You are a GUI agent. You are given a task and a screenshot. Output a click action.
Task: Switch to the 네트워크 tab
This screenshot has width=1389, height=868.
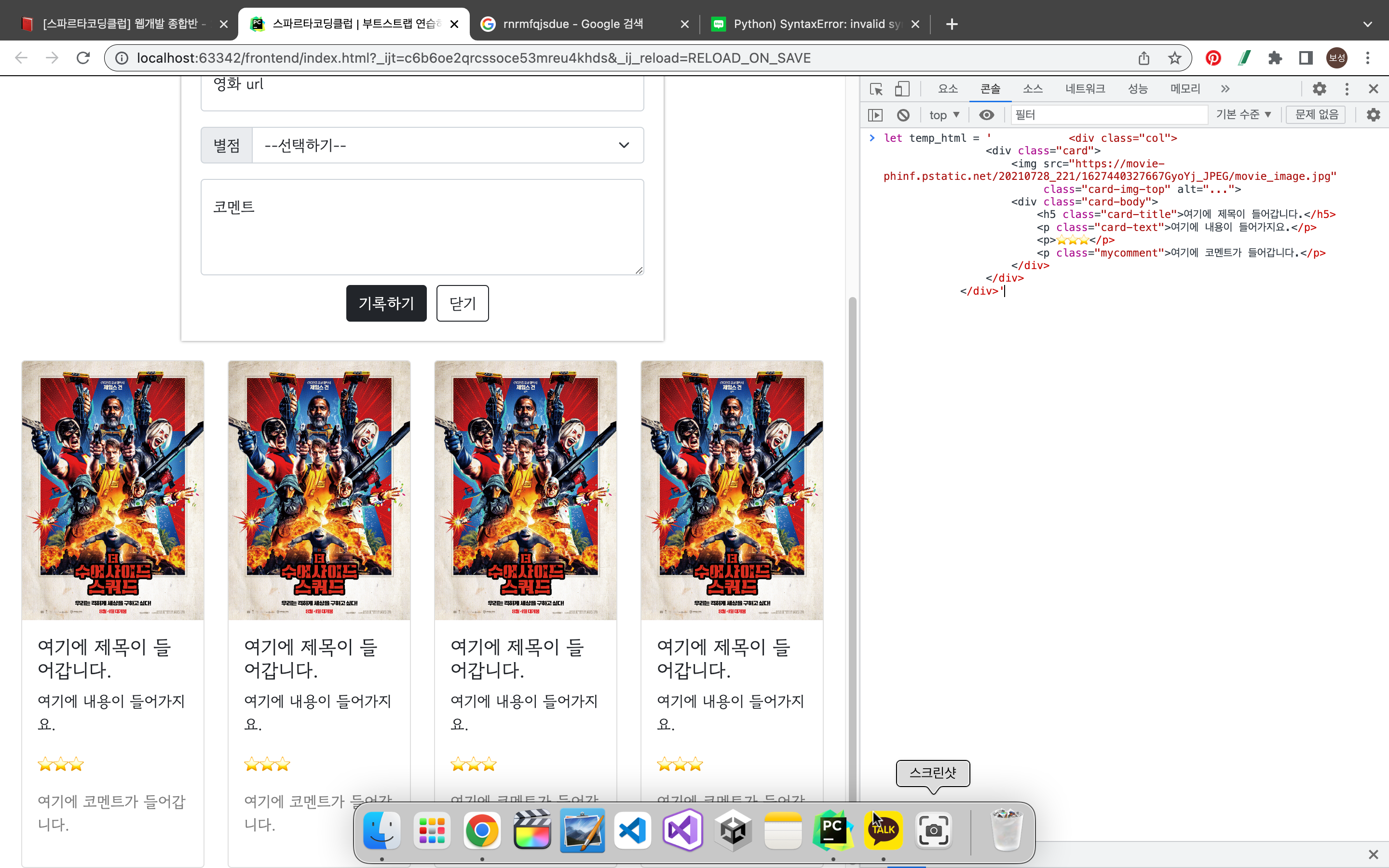[1085, 89]
